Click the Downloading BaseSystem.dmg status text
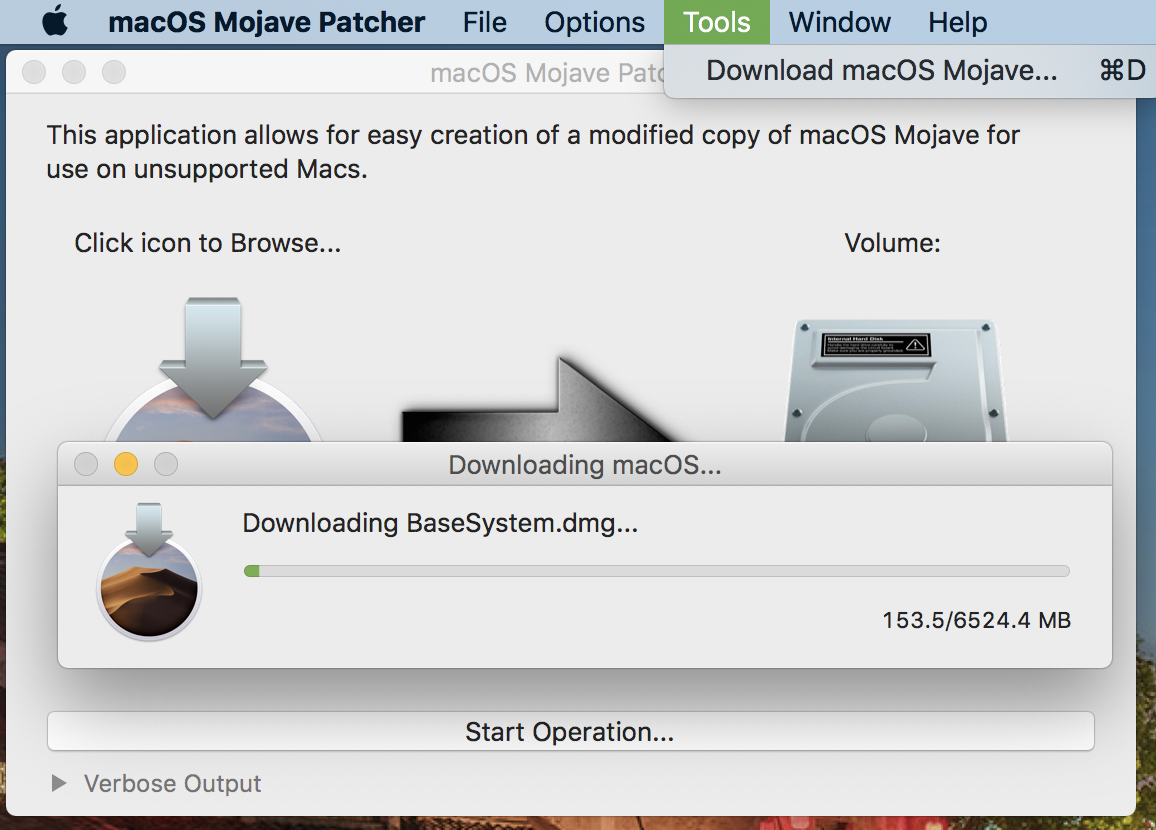 point(440,523)
